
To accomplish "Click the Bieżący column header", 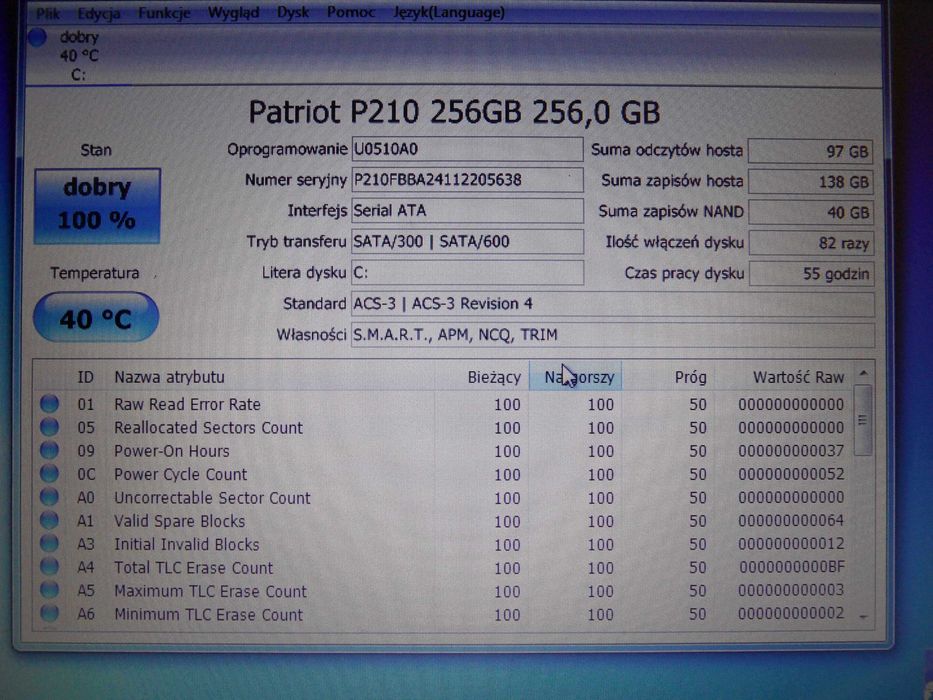I will coord(493,377).
